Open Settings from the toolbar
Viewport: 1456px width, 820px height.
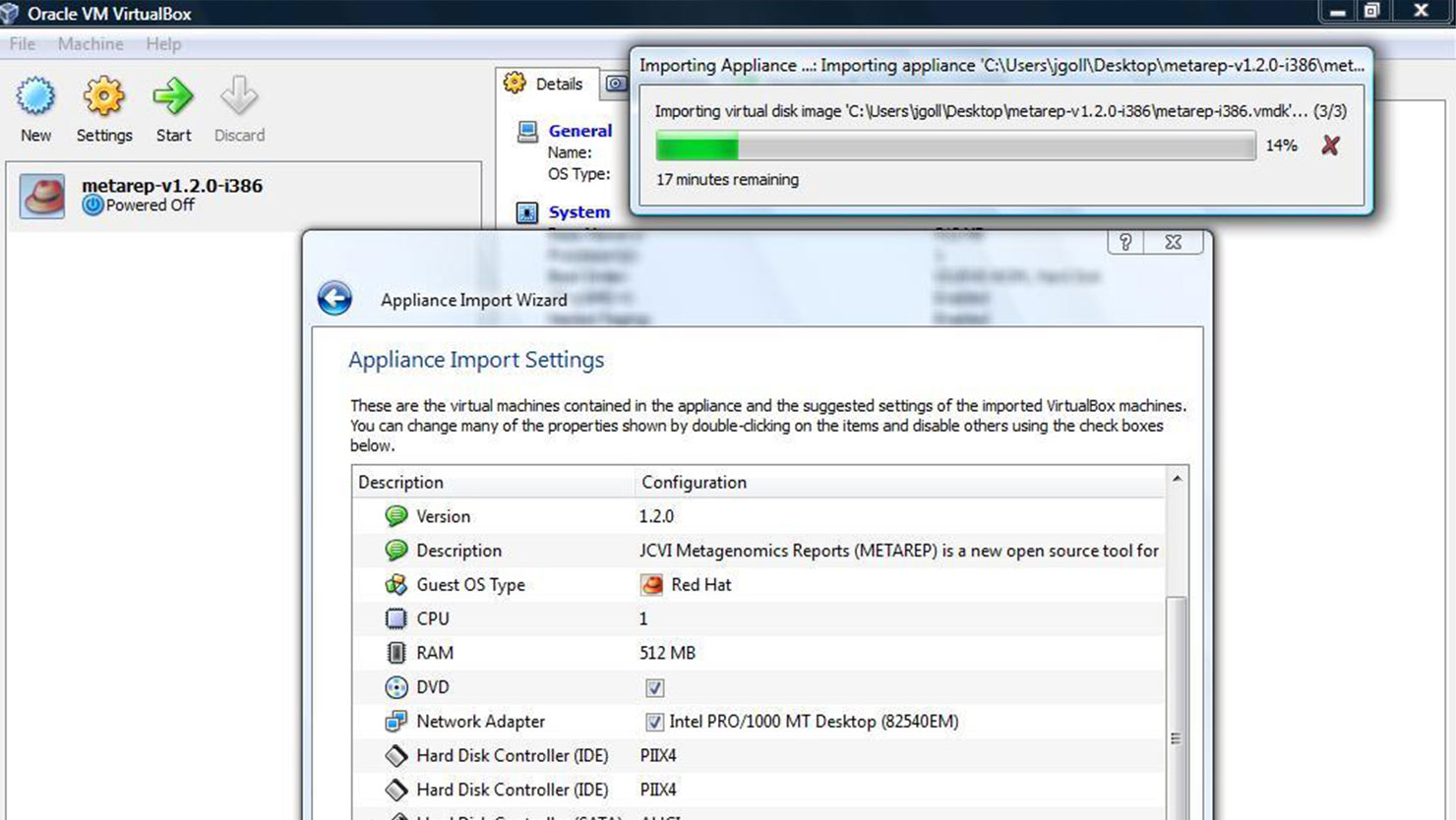[x=103, y=98]
